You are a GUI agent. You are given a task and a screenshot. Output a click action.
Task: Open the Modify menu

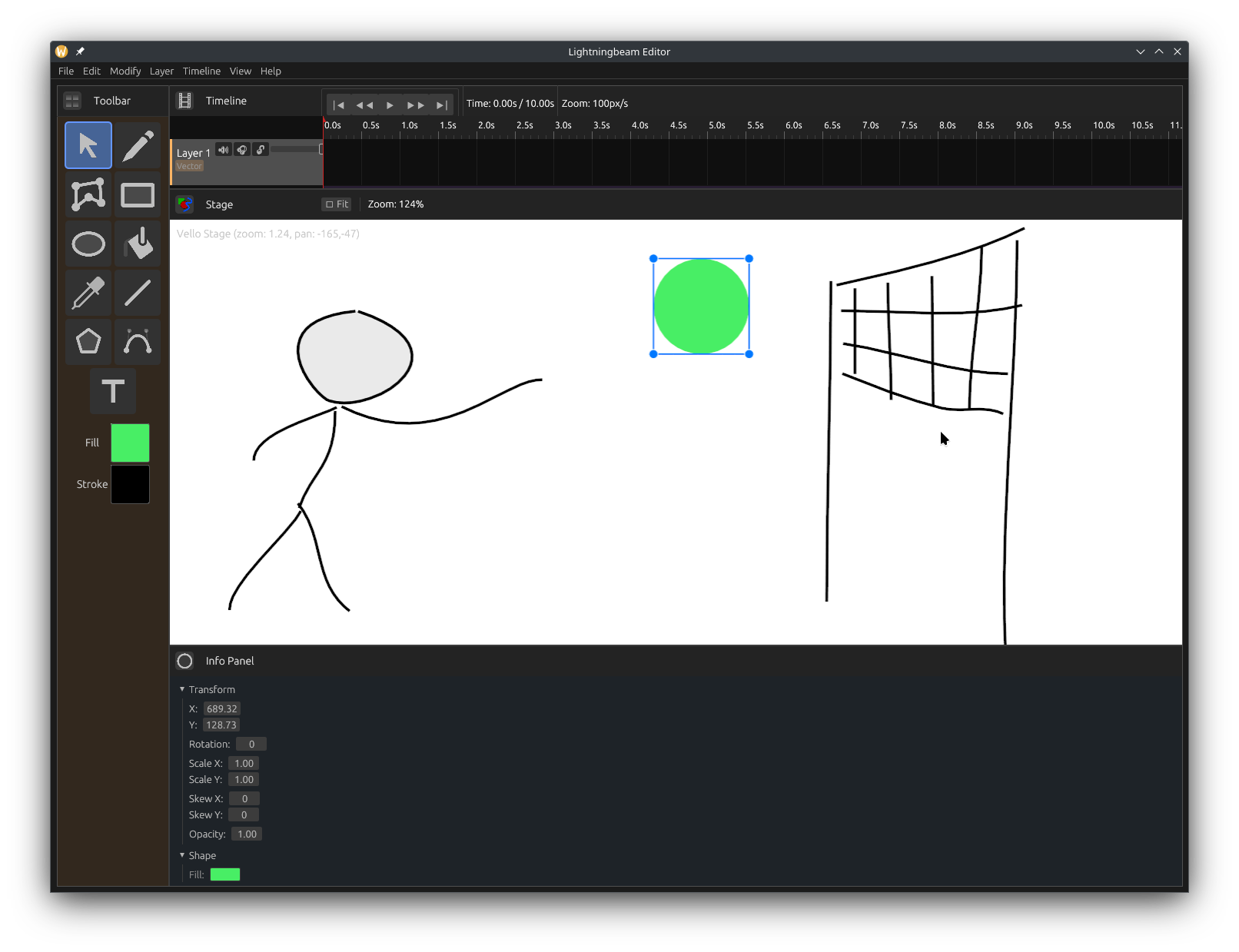(x=125, y=71)
